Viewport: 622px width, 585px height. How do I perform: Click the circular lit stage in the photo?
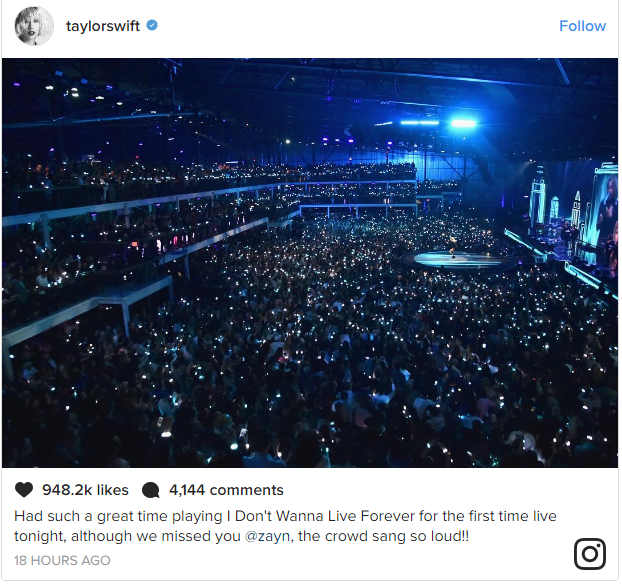click(x=458, y=259)
